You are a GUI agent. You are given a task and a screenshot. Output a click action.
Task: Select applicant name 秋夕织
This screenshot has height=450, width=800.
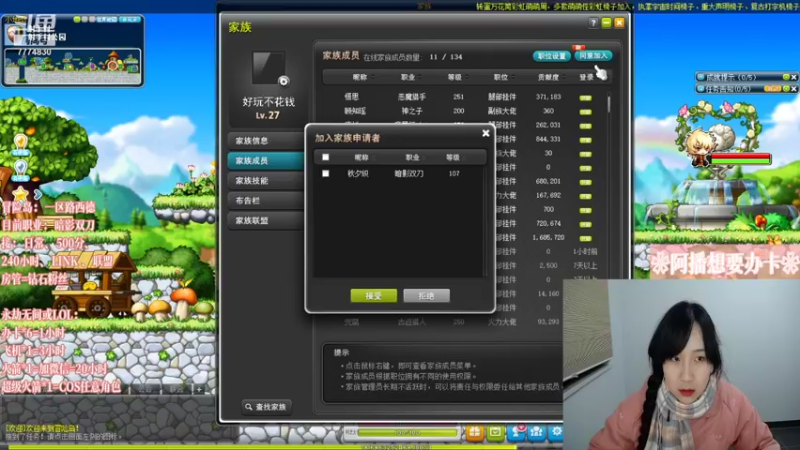point(358,173)
